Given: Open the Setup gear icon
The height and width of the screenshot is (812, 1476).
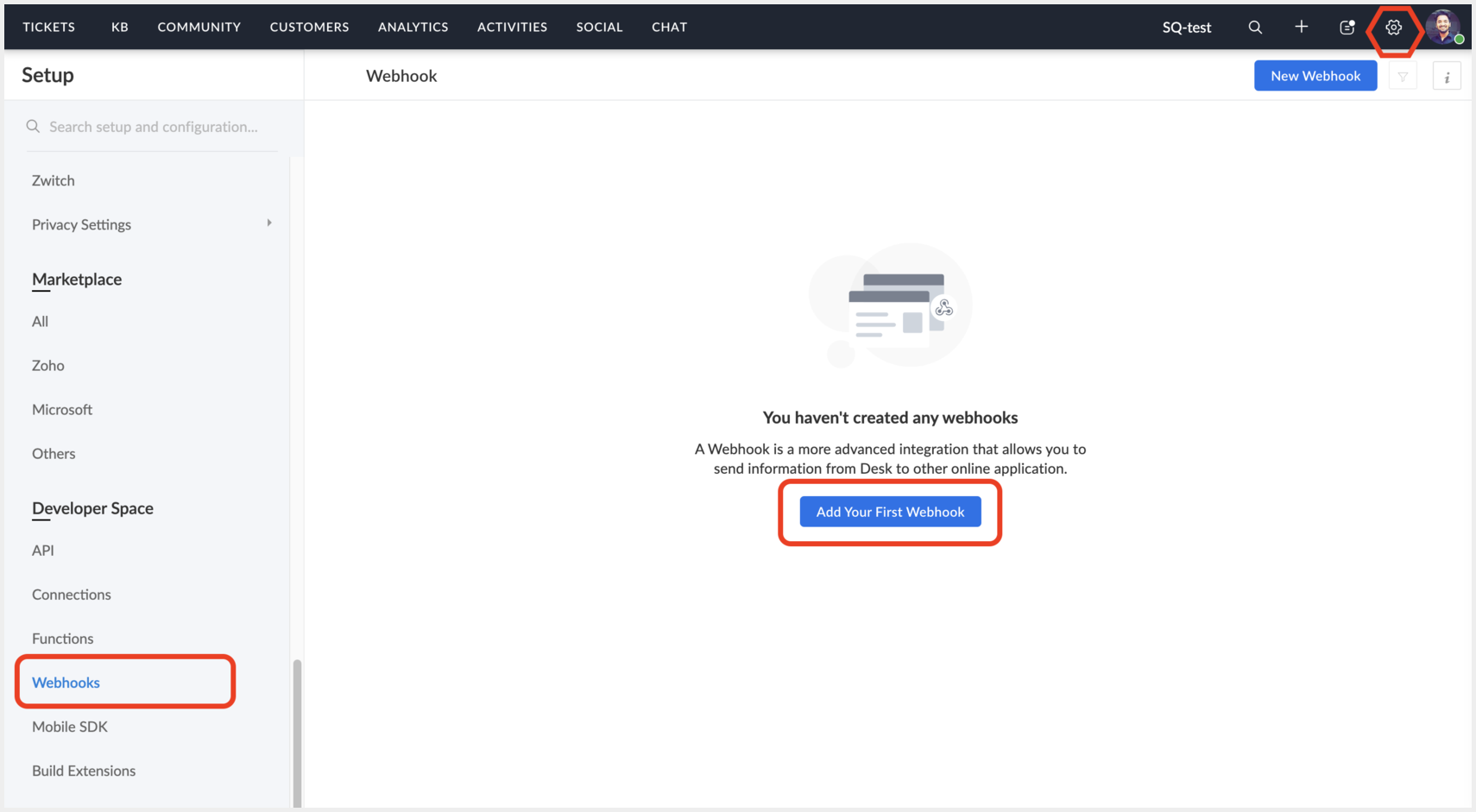Looking at the screenshot, I should coord(1393,28).
